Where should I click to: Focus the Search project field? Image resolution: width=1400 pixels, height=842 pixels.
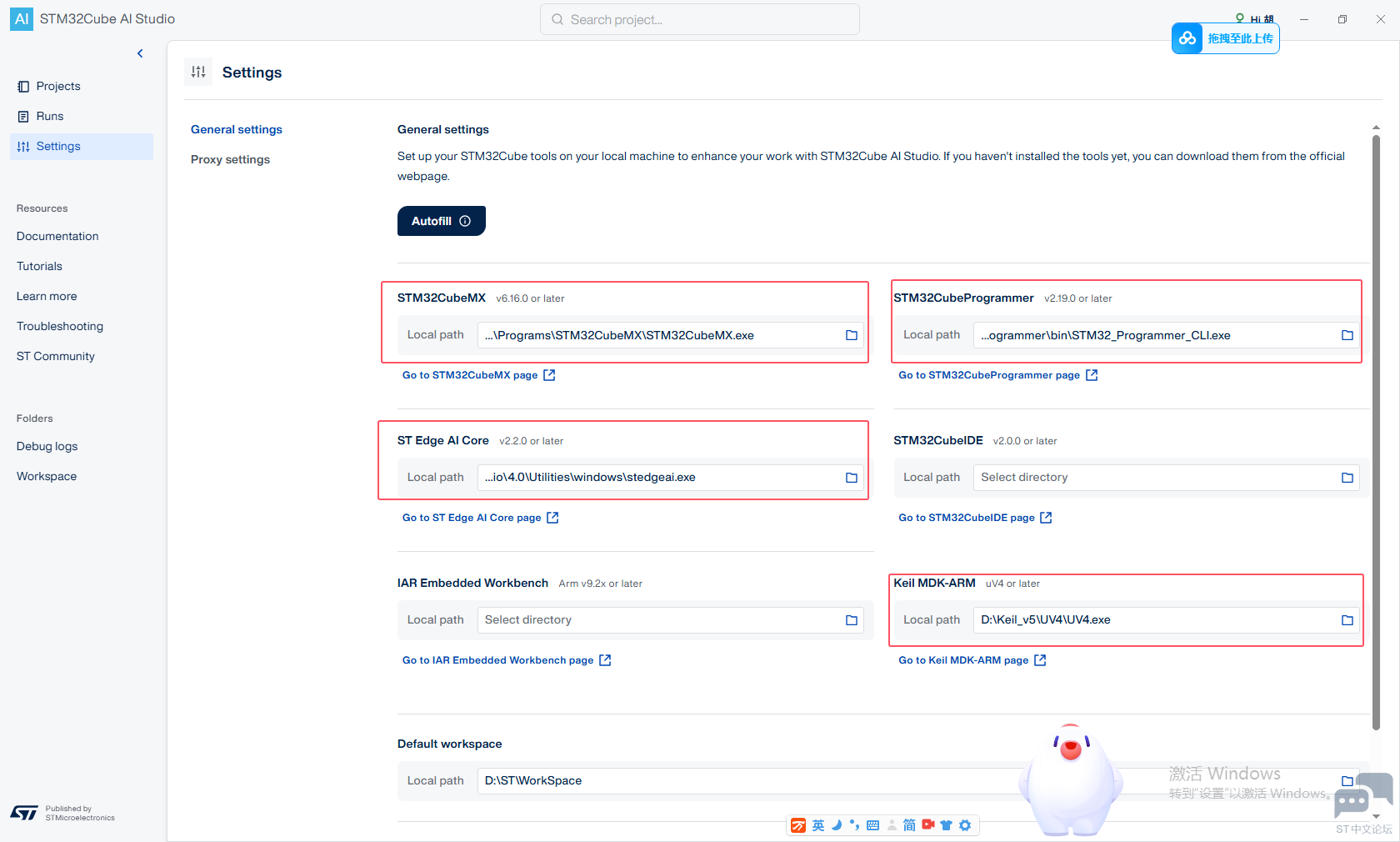click(700, 19)
